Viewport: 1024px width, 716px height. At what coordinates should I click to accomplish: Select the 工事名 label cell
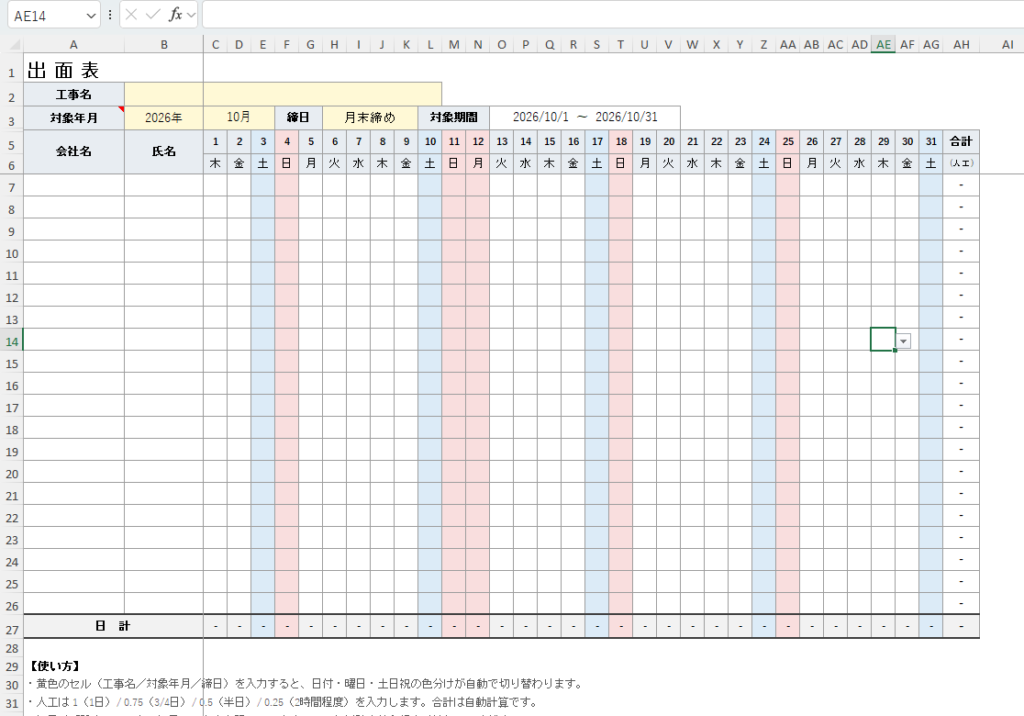click(x=74, y=95)
